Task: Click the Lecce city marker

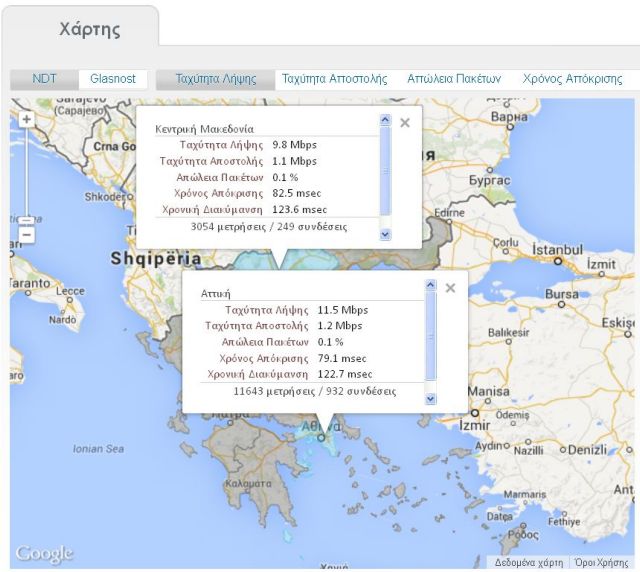Action: (70, 300)
